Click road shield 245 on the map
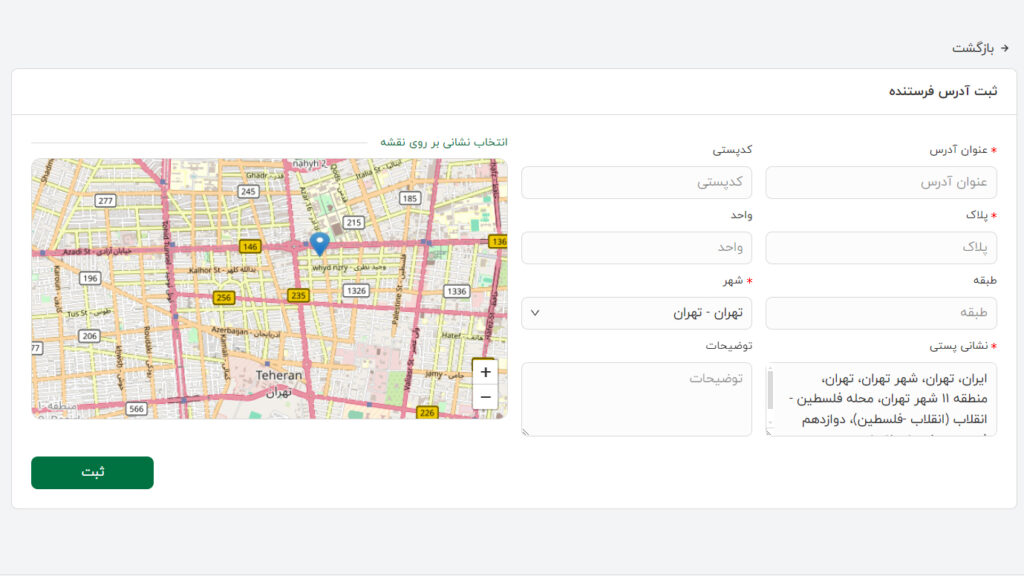This screenshot has height=576, width=1024. [249, 191]
